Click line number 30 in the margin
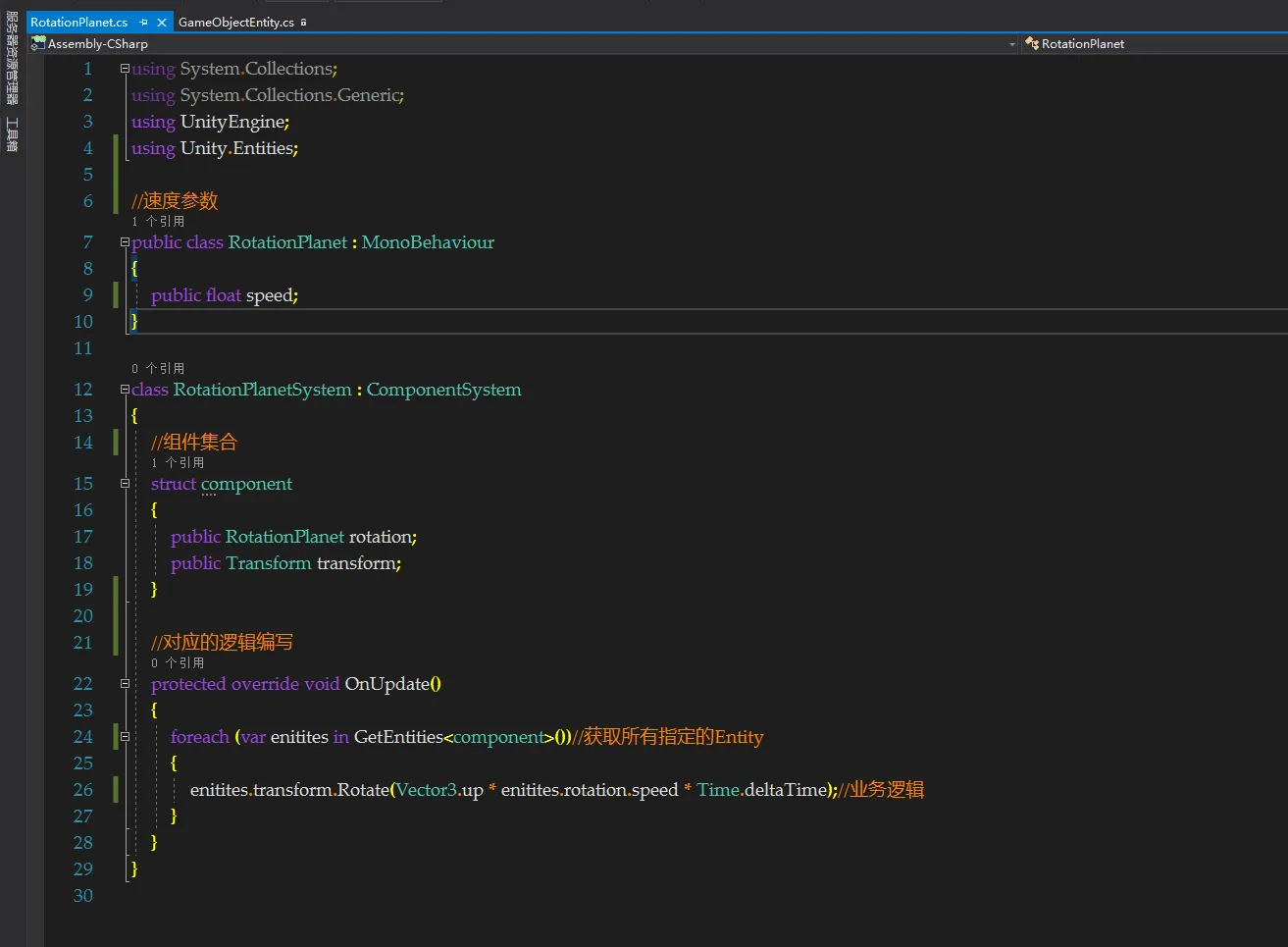Image resolution: width=1288 pixels, height=947 pixels. tap(83, 896)
